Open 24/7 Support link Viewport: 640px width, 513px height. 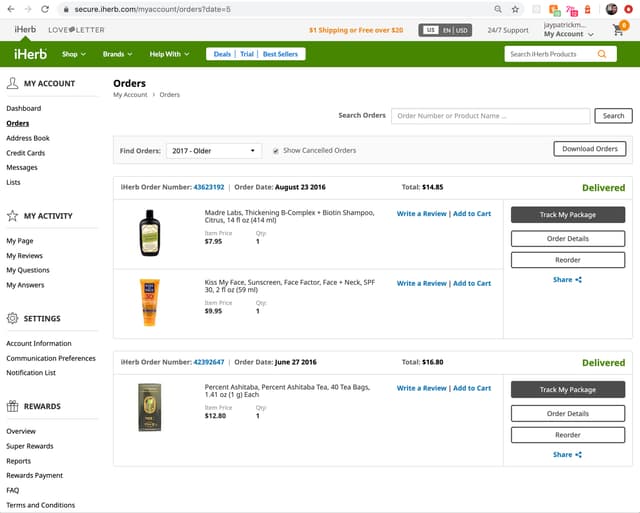point(508,30)
